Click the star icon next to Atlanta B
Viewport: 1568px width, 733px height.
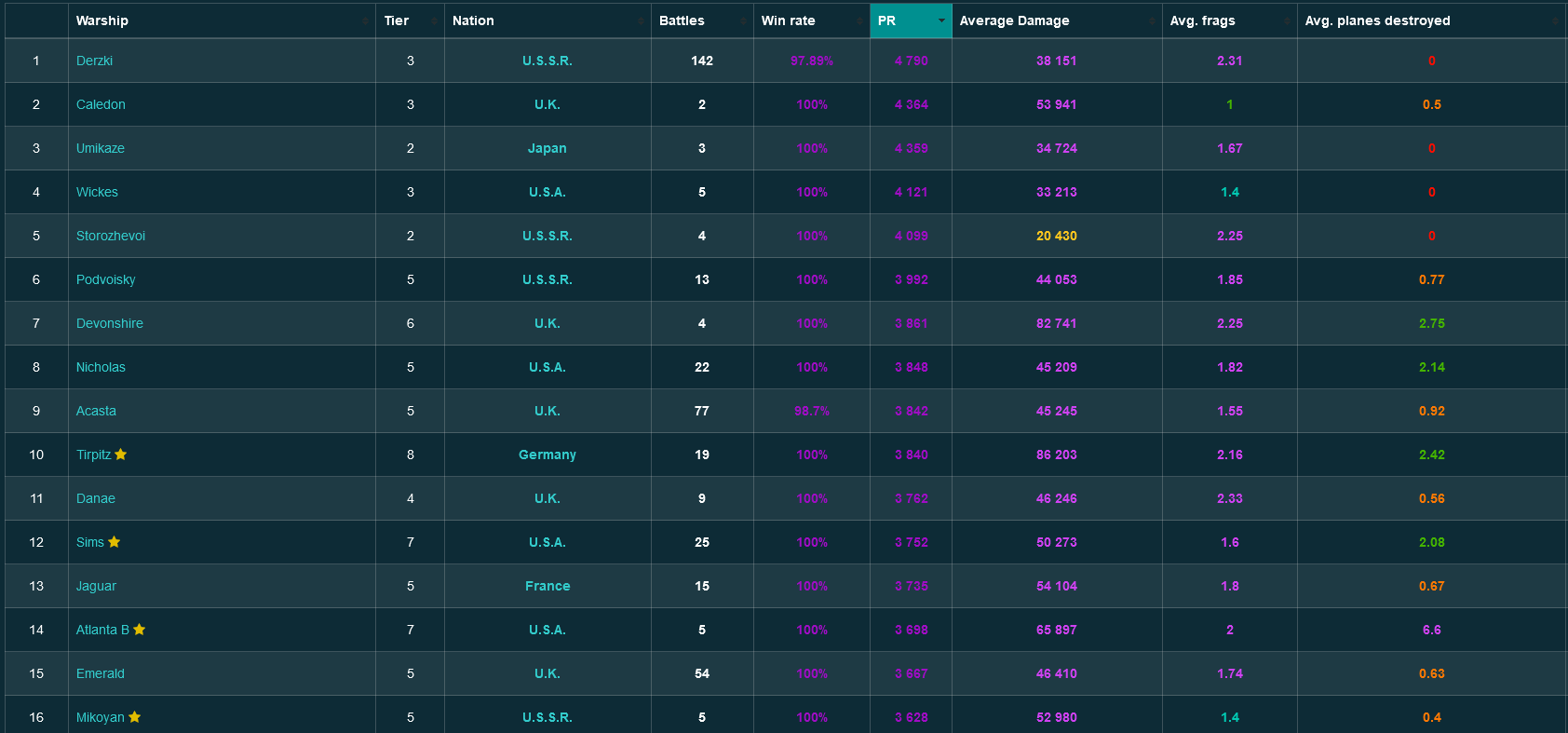click(x=140, y=630)
